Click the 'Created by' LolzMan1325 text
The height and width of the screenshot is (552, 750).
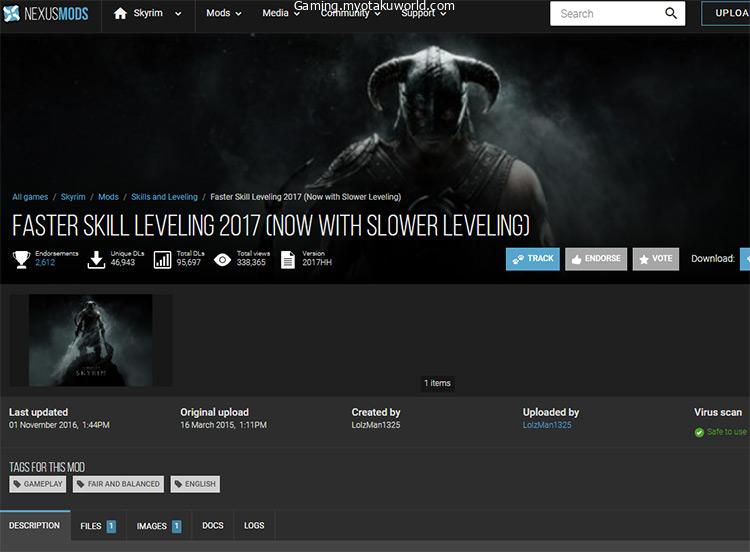coord(376,425)
